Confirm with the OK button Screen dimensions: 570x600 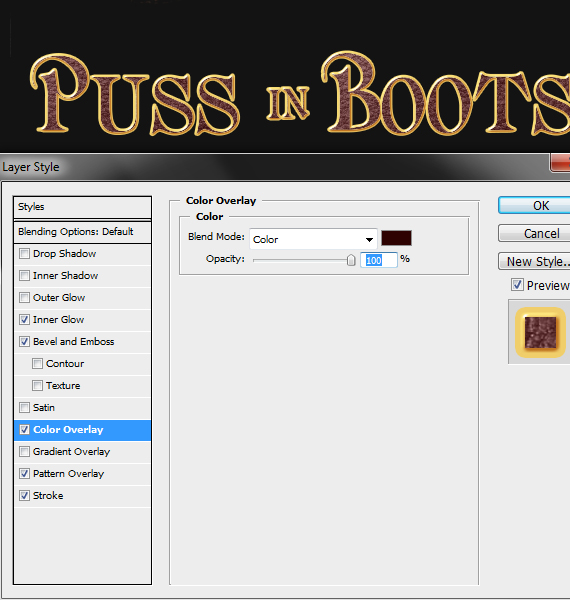(x=536, y=205)
